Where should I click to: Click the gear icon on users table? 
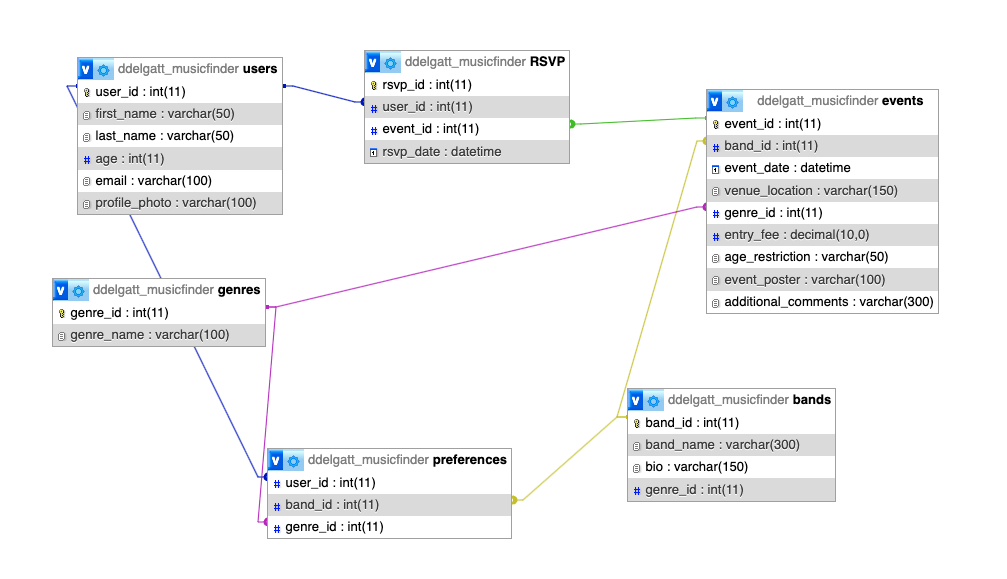104,70
